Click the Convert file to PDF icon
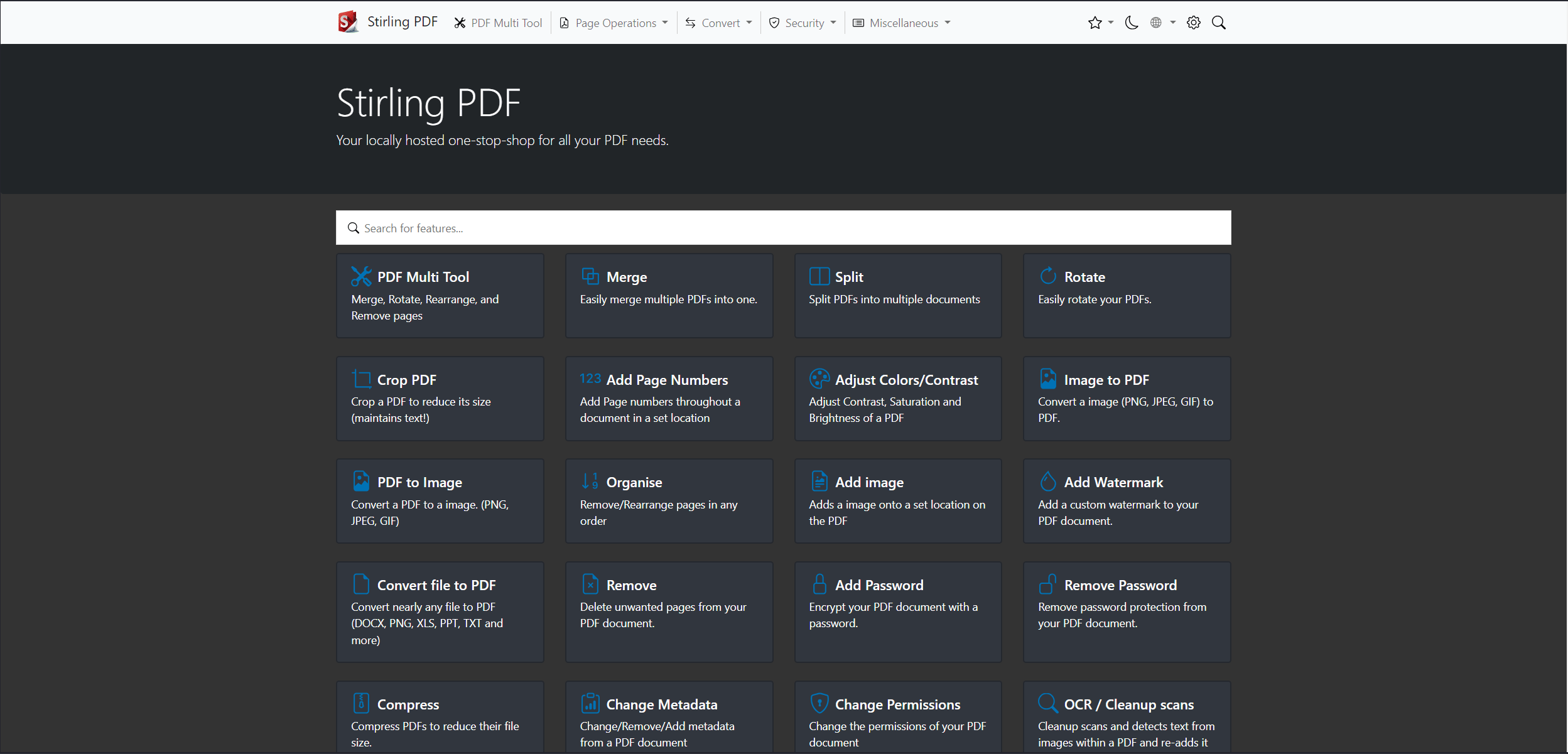 pyautogui.click(x=361, y=584)
